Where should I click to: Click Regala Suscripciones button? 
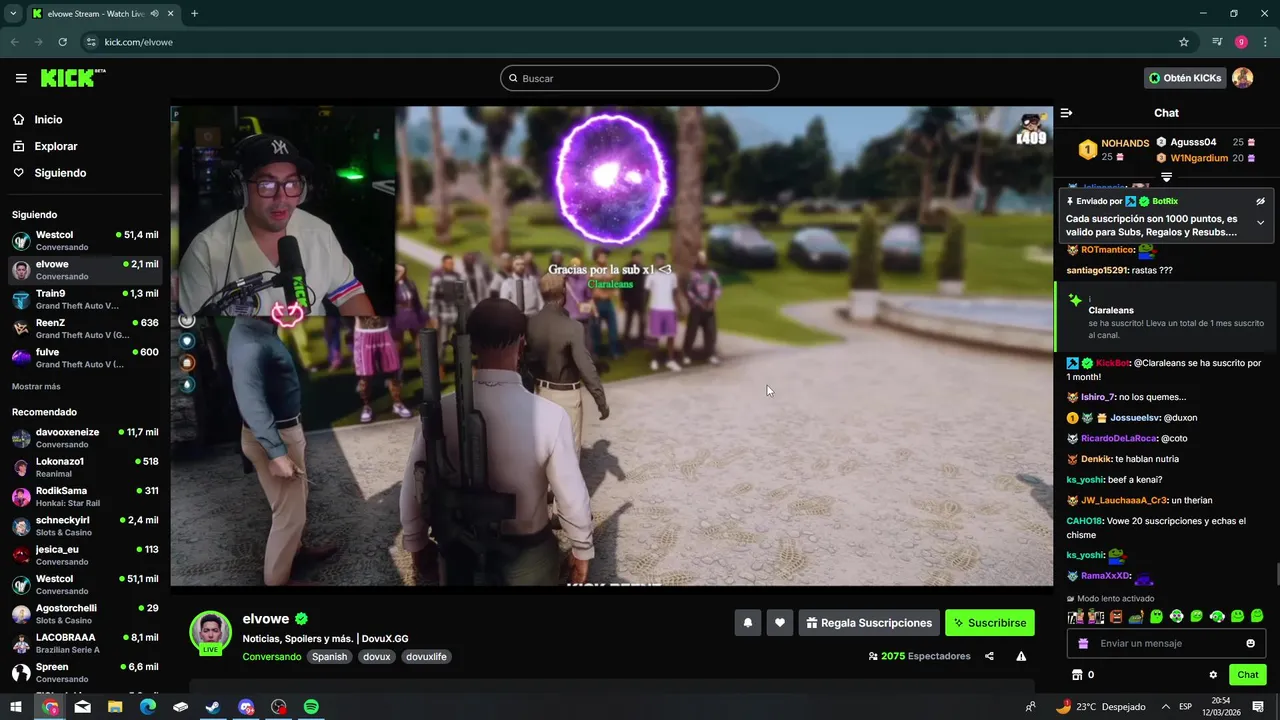pos(869,623)
